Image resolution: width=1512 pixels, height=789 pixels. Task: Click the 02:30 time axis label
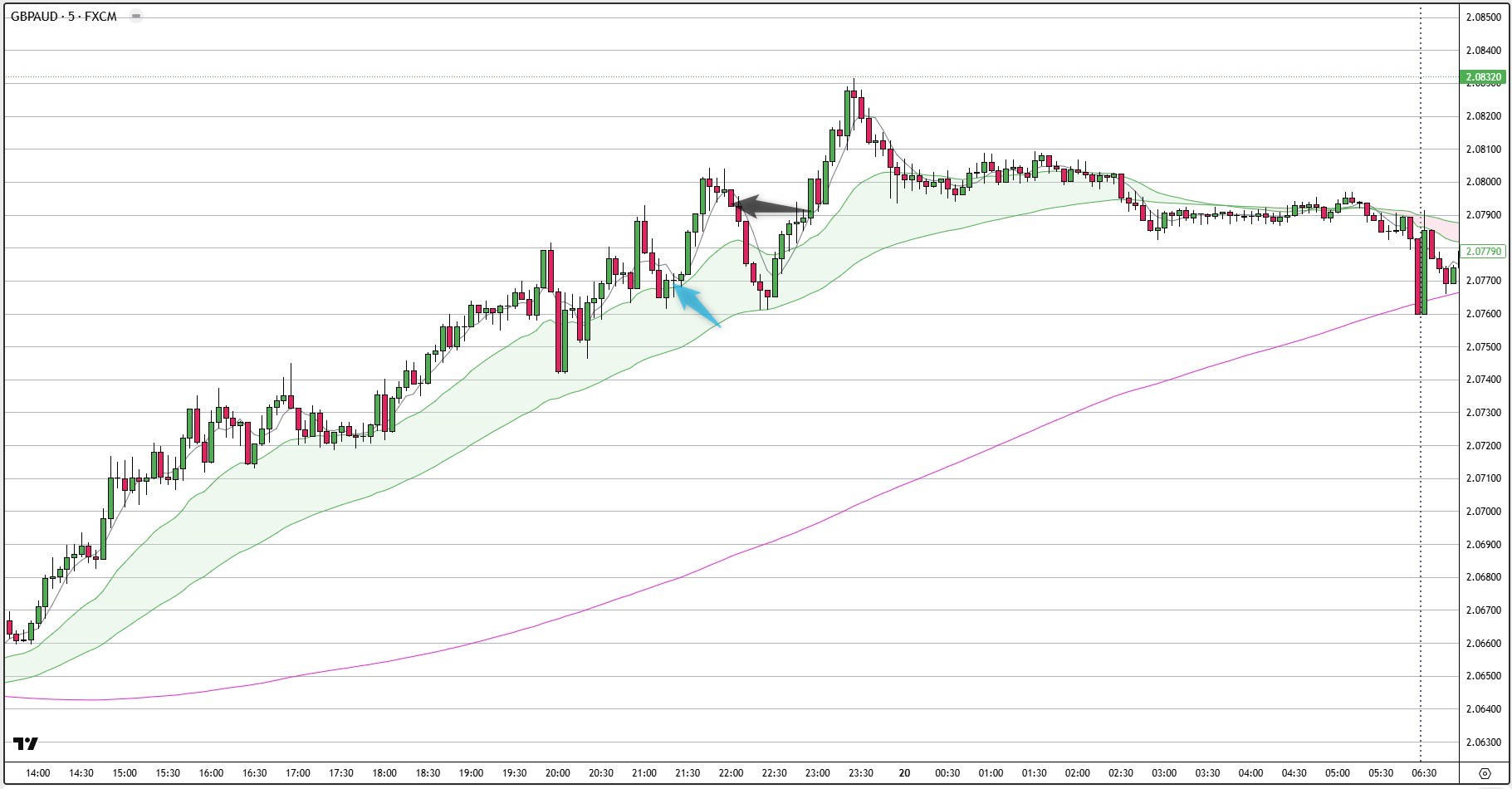coord(1120,773)
